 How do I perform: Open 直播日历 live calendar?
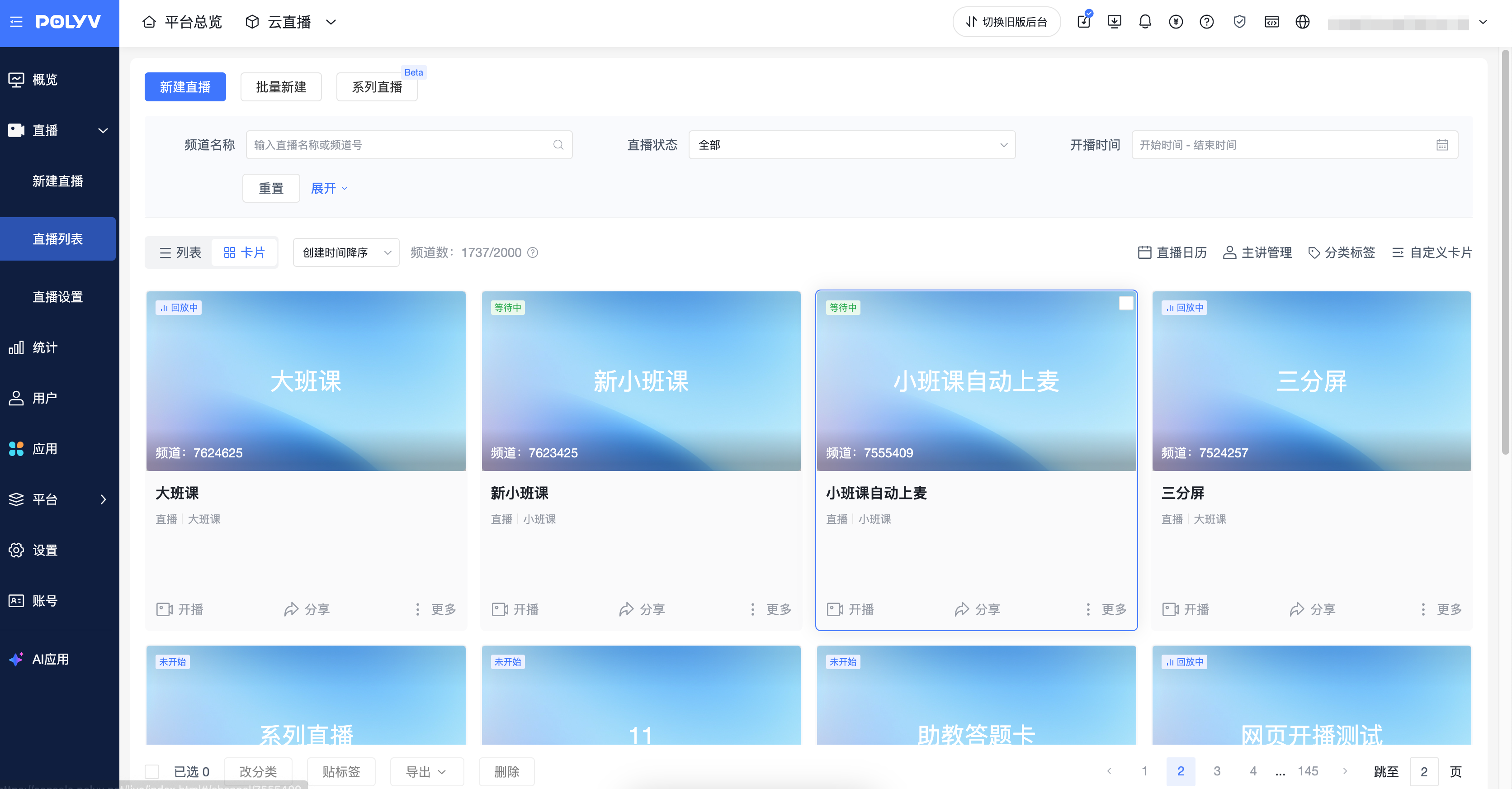1172,252
